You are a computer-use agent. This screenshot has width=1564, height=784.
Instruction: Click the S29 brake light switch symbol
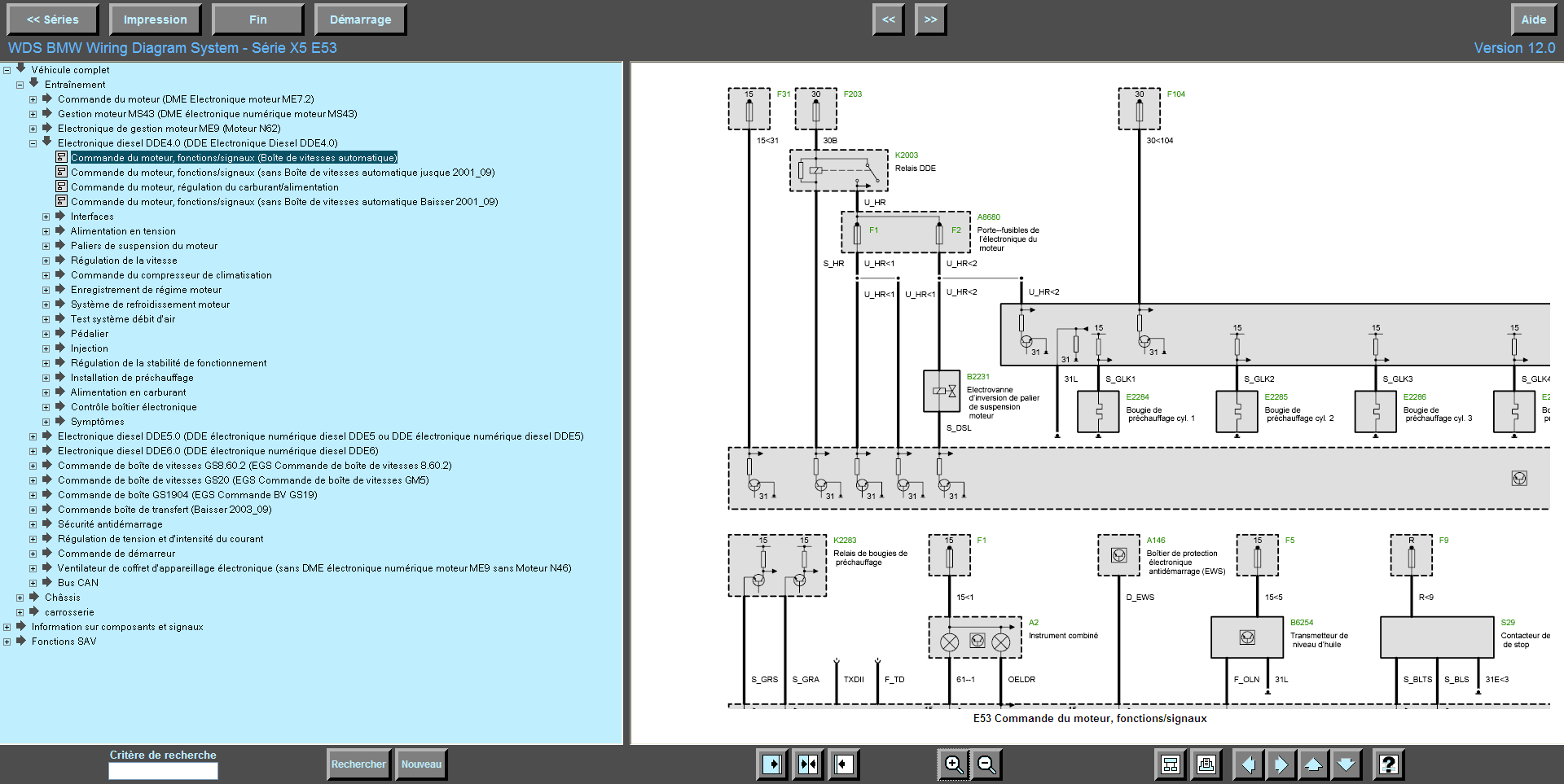[1437, 637]
